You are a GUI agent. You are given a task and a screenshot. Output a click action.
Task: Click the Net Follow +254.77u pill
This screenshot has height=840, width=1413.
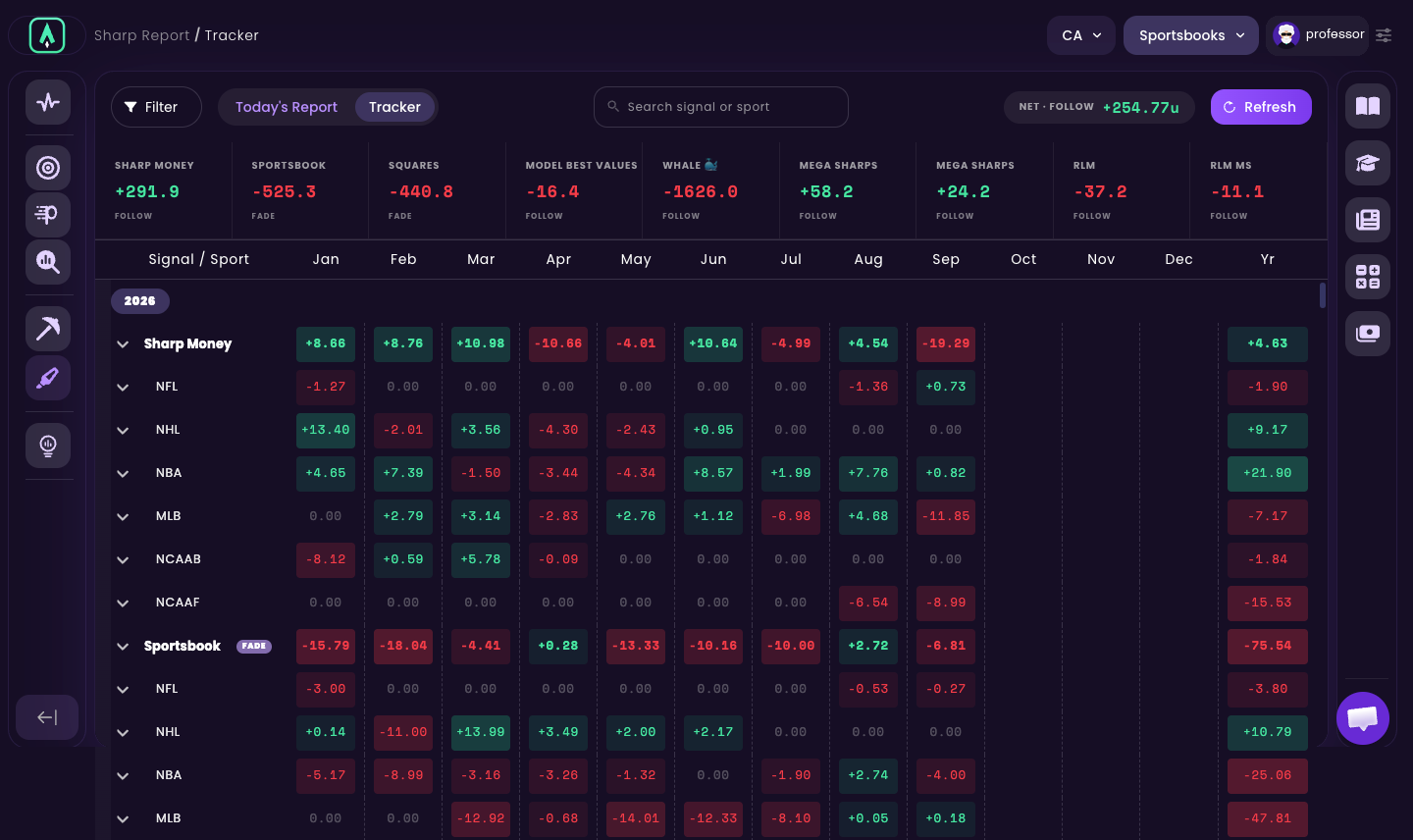pos(1099,107)
